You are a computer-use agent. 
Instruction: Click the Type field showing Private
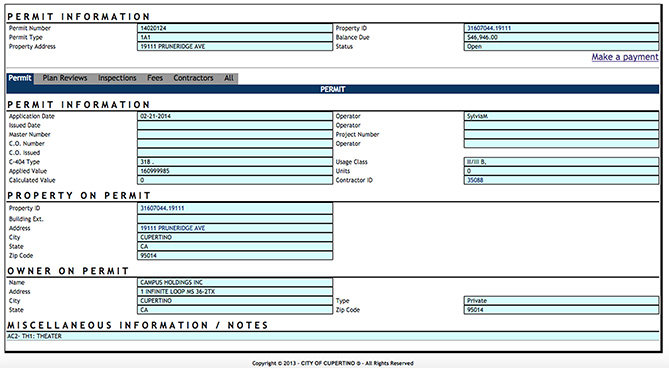tap(561, 301)
